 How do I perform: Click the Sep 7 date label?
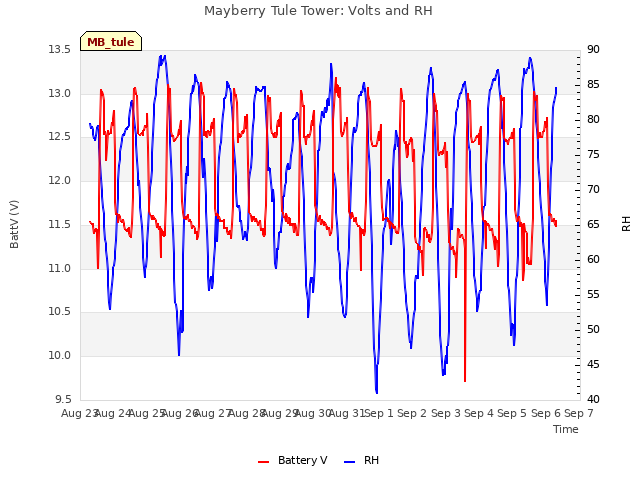click(579, 413)
